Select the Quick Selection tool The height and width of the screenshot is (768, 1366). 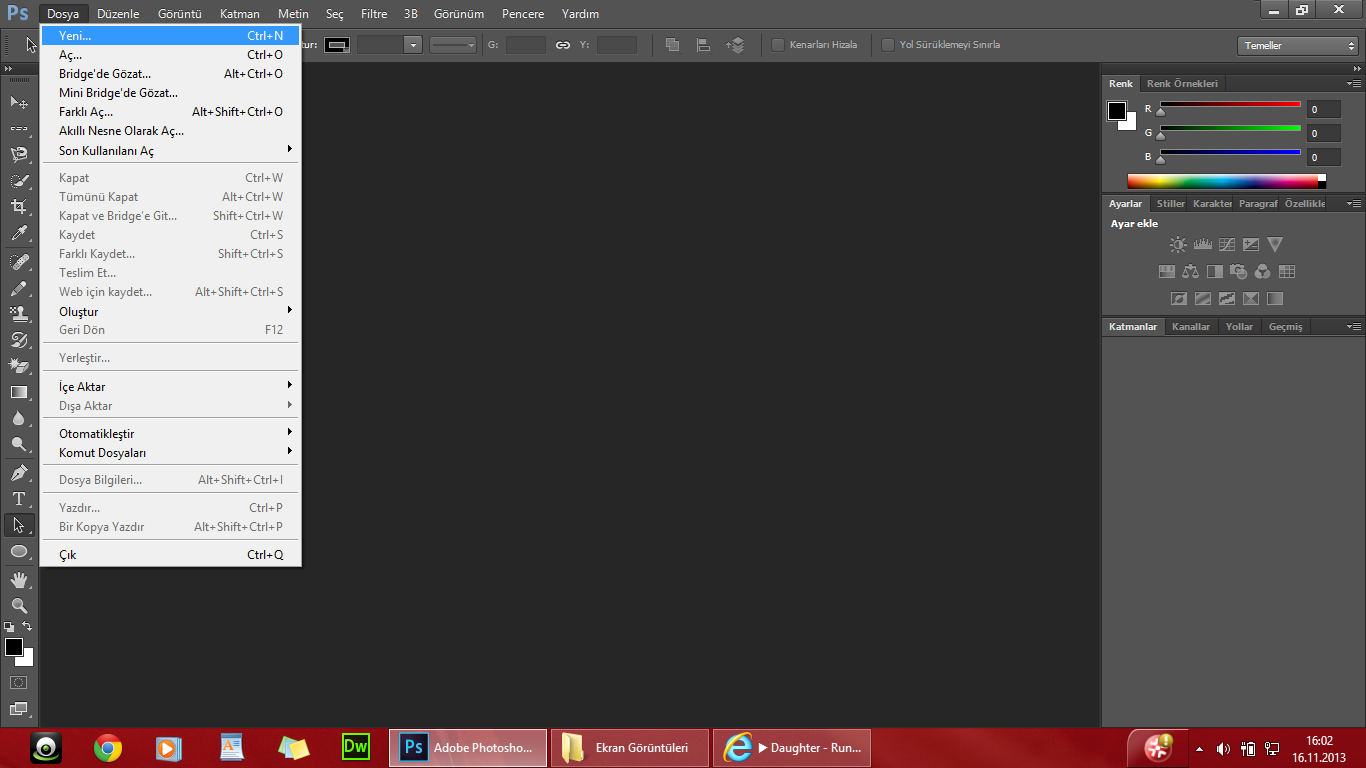tap(19, 181)
